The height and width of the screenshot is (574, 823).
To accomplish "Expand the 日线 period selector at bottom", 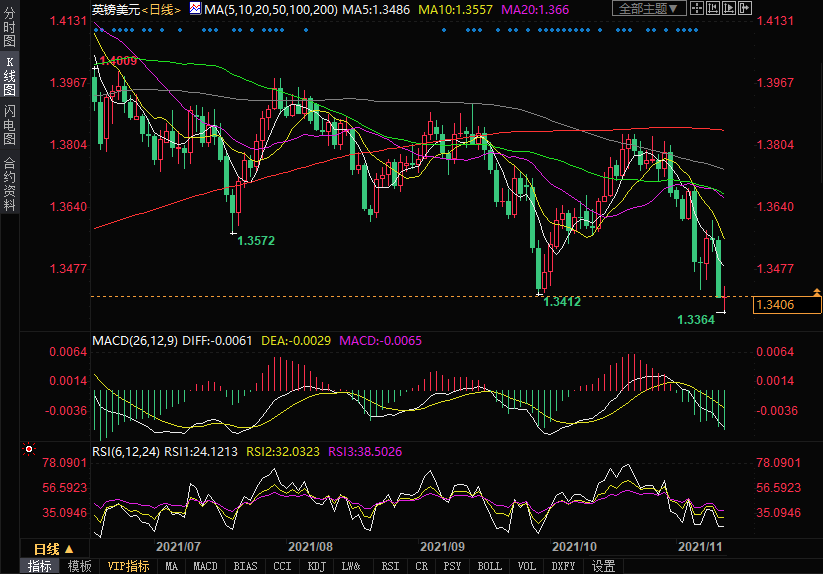I will tap(54, 549).
